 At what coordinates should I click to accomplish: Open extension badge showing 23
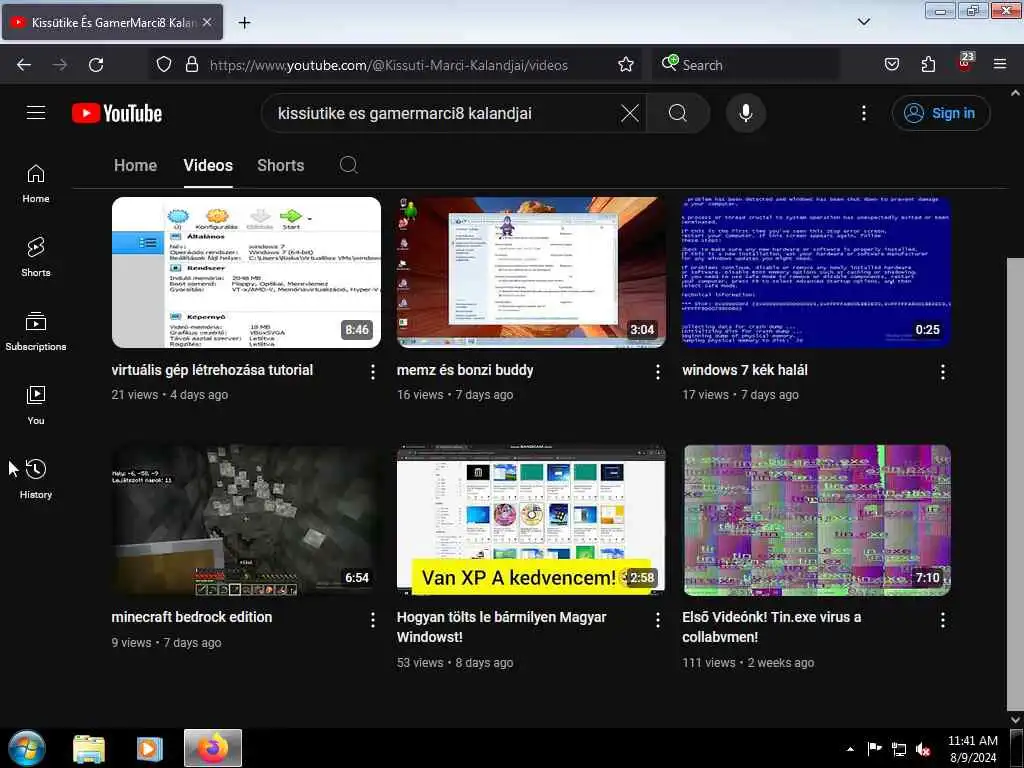point(965,63)
